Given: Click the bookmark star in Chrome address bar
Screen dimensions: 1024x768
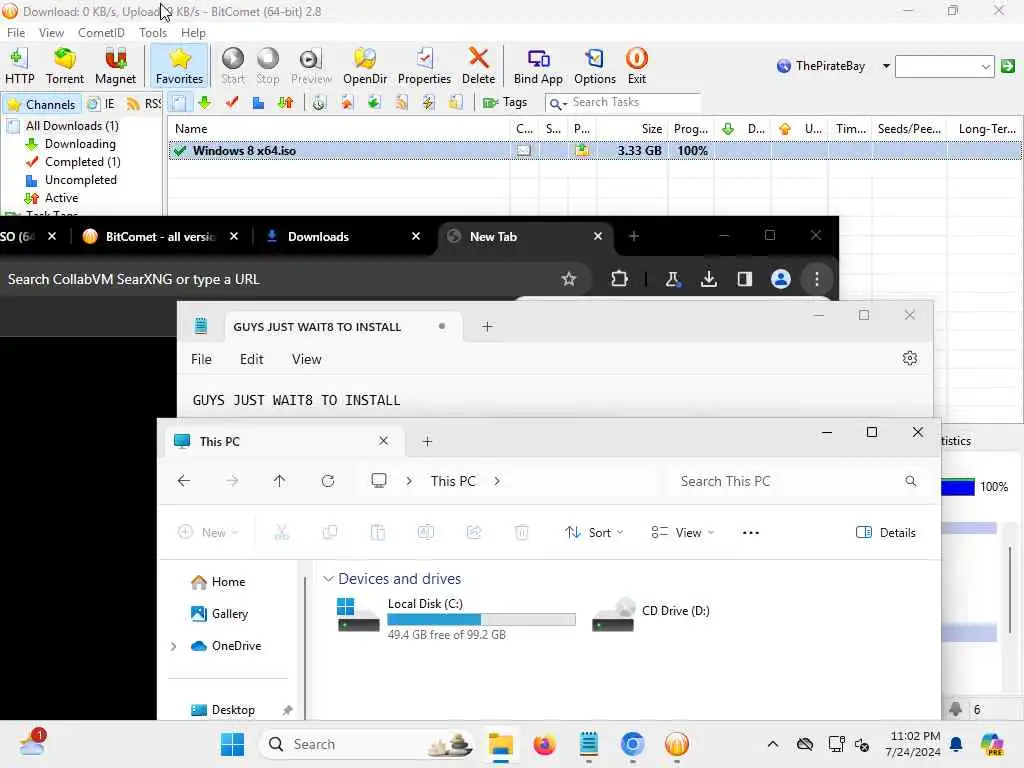Looking at the screenshot, I should 568,280.
